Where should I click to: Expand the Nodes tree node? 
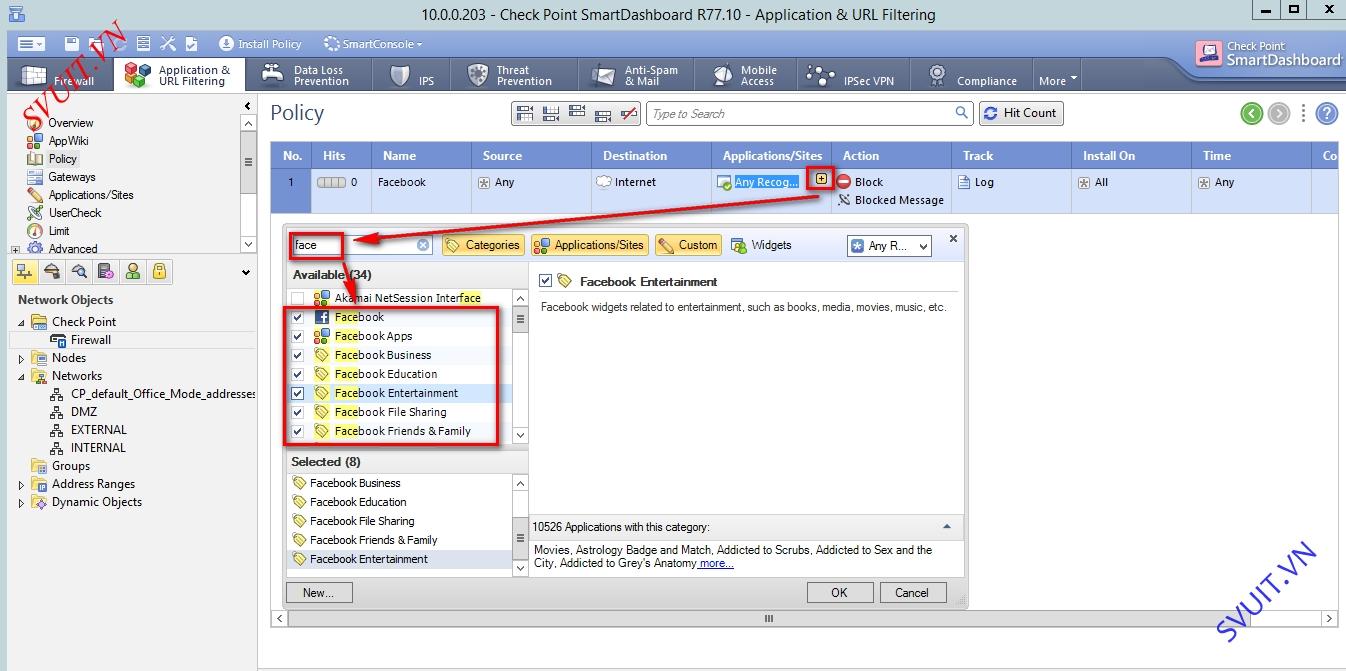point(21,358)
